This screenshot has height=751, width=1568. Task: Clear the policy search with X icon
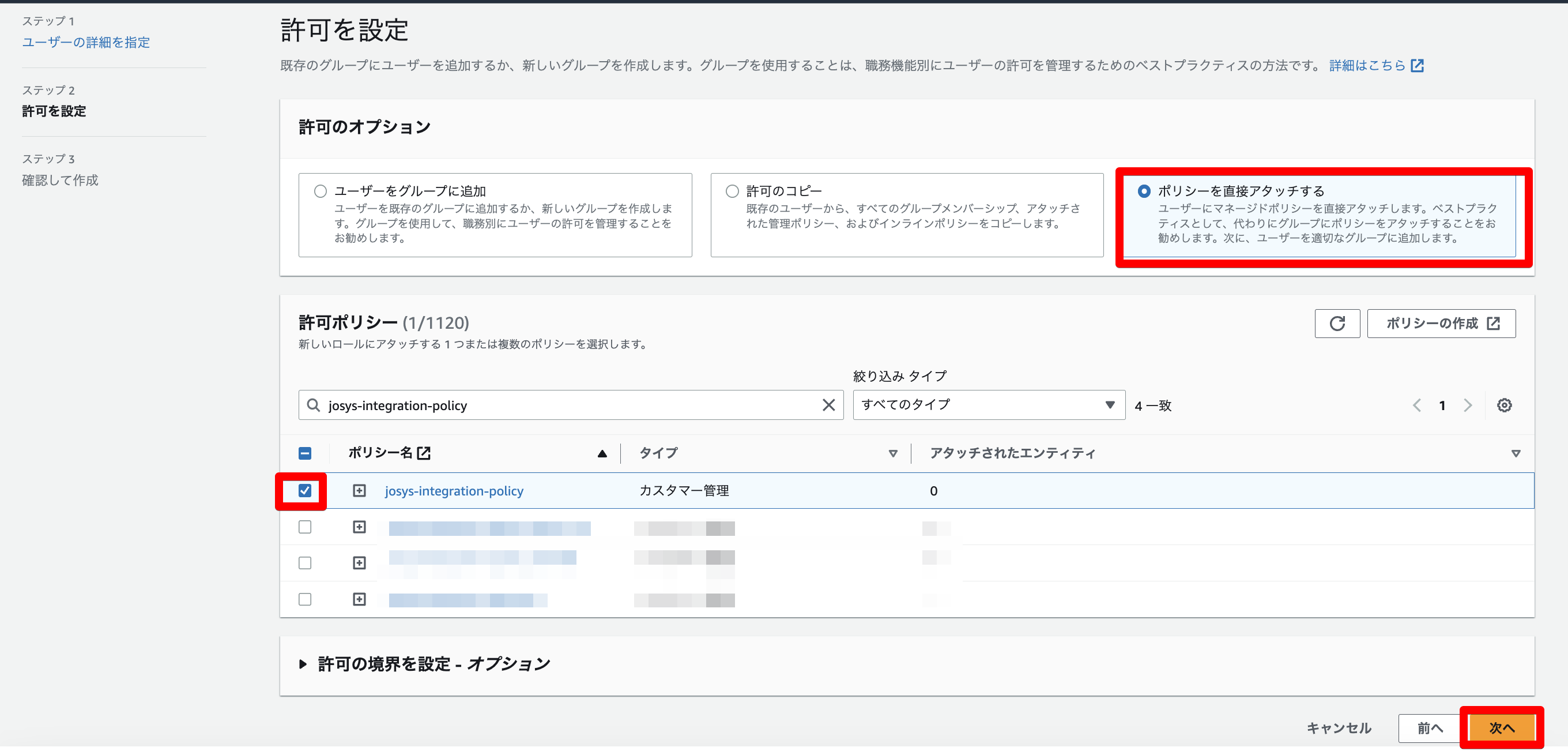(x=828, y=405)
